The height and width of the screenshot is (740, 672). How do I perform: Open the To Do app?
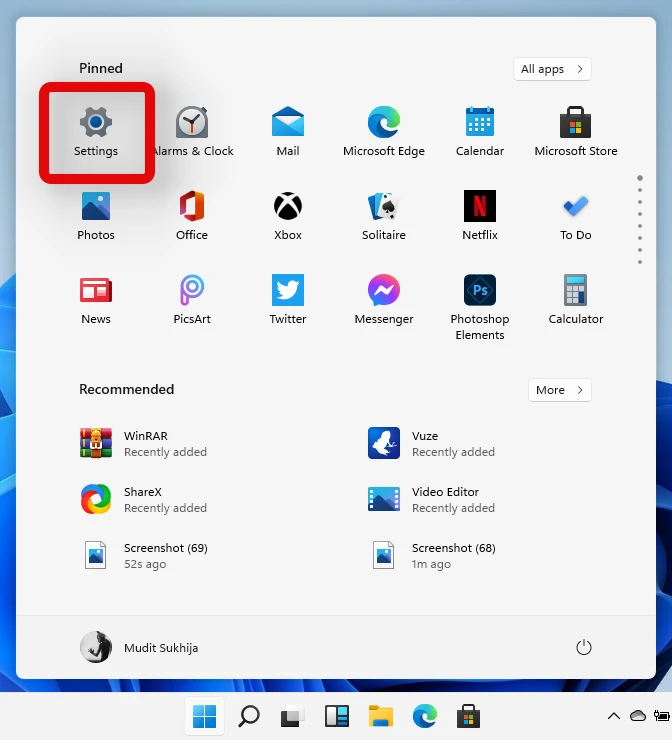coord(576,216)
